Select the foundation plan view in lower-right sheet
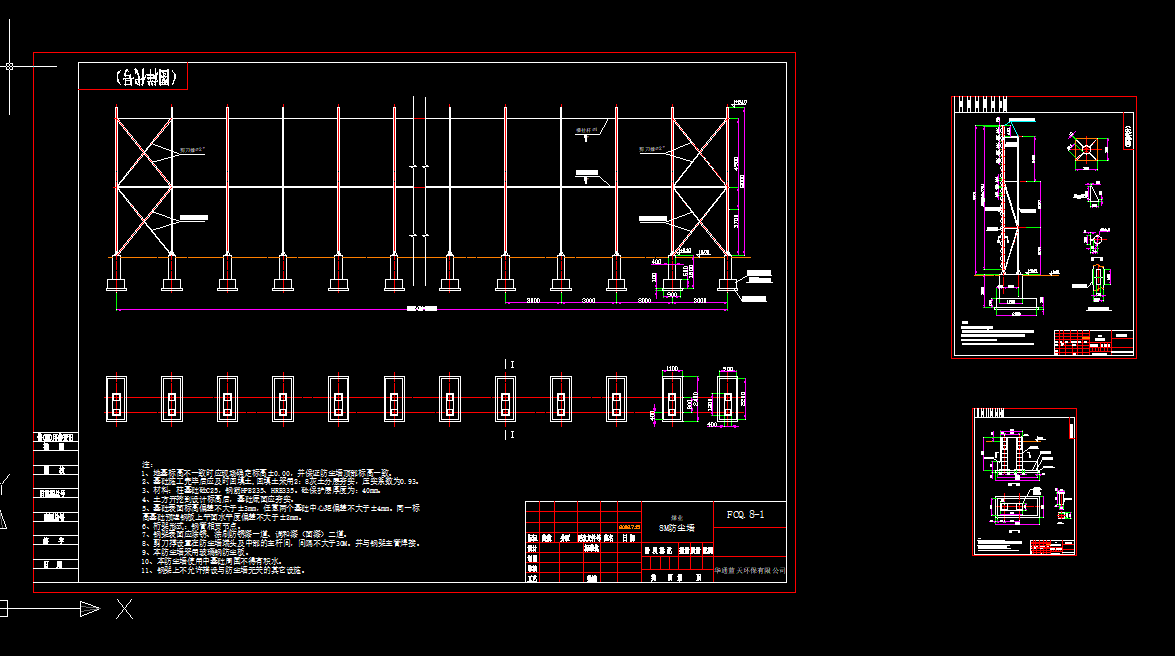Viewport: 1175px width, 656px height. (1017, 508)
